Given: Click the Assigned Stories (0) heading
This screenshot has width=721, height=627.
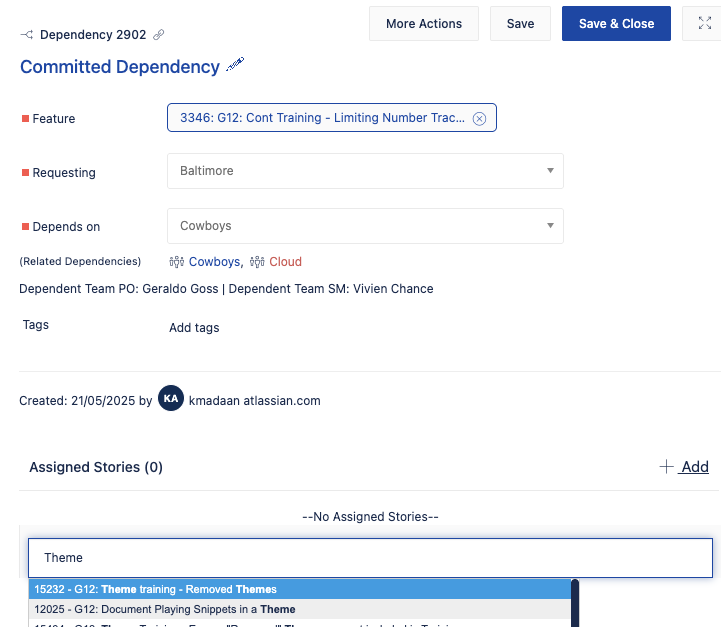Looking at the screenshot, I should (96, 467).
